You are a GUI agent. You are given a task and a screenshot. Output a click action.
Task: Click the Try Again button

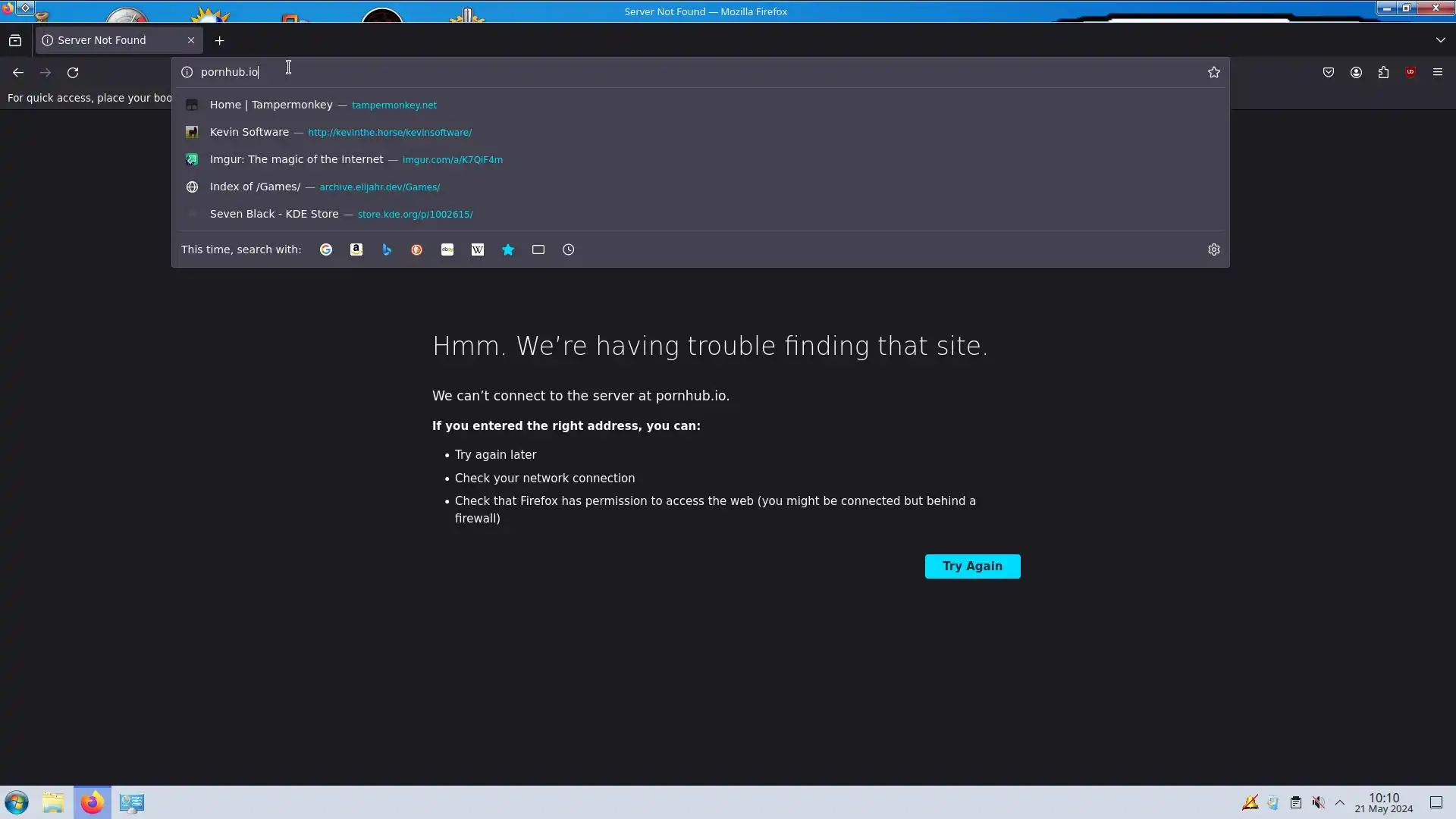972,566
